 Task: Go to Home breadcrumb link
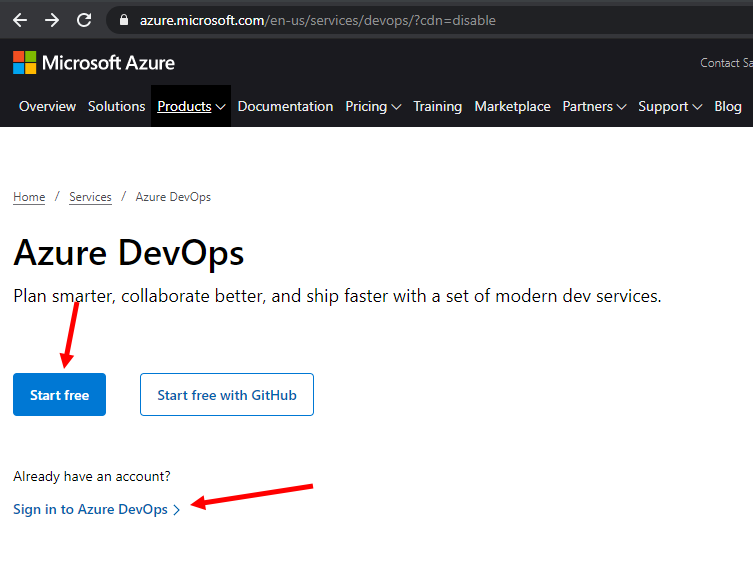click(x=29, y=197)
